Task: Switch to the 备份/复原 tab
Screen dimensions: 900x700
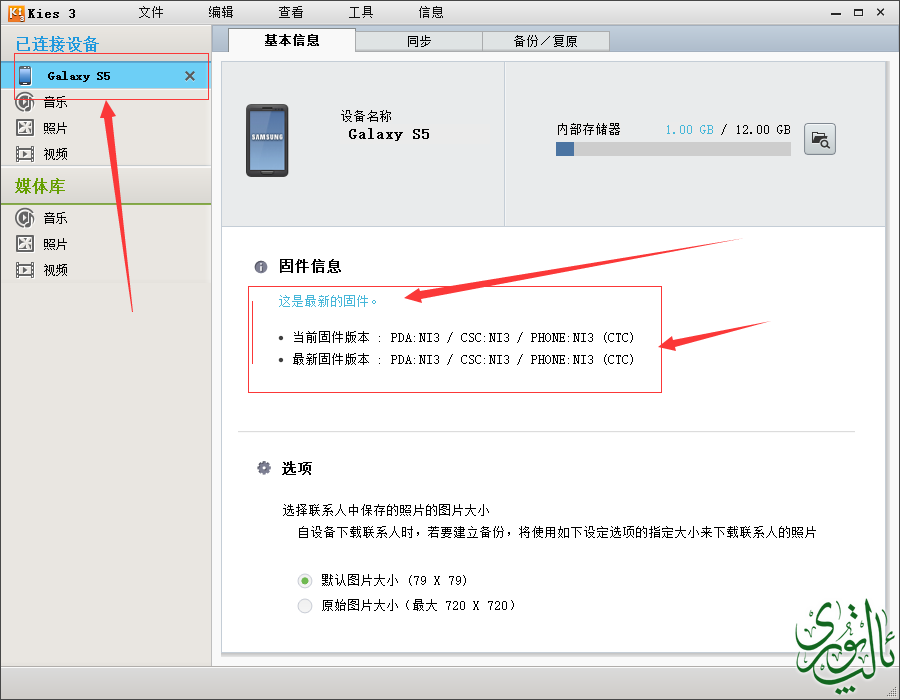Action: pos(546,41)
